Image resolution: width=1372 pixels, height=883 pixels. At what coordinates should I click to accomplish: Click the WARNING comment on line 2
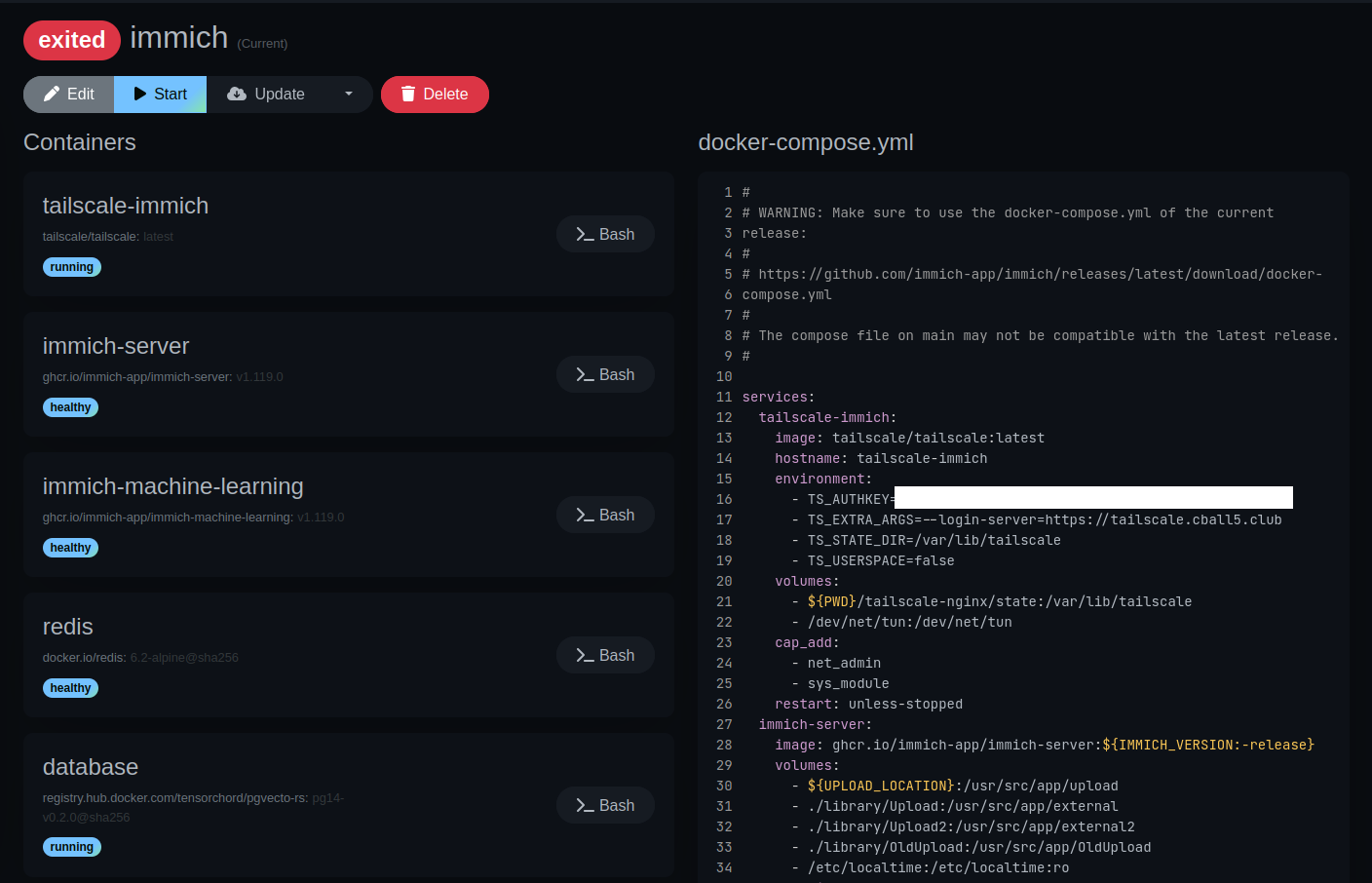tap(1008, 213)
